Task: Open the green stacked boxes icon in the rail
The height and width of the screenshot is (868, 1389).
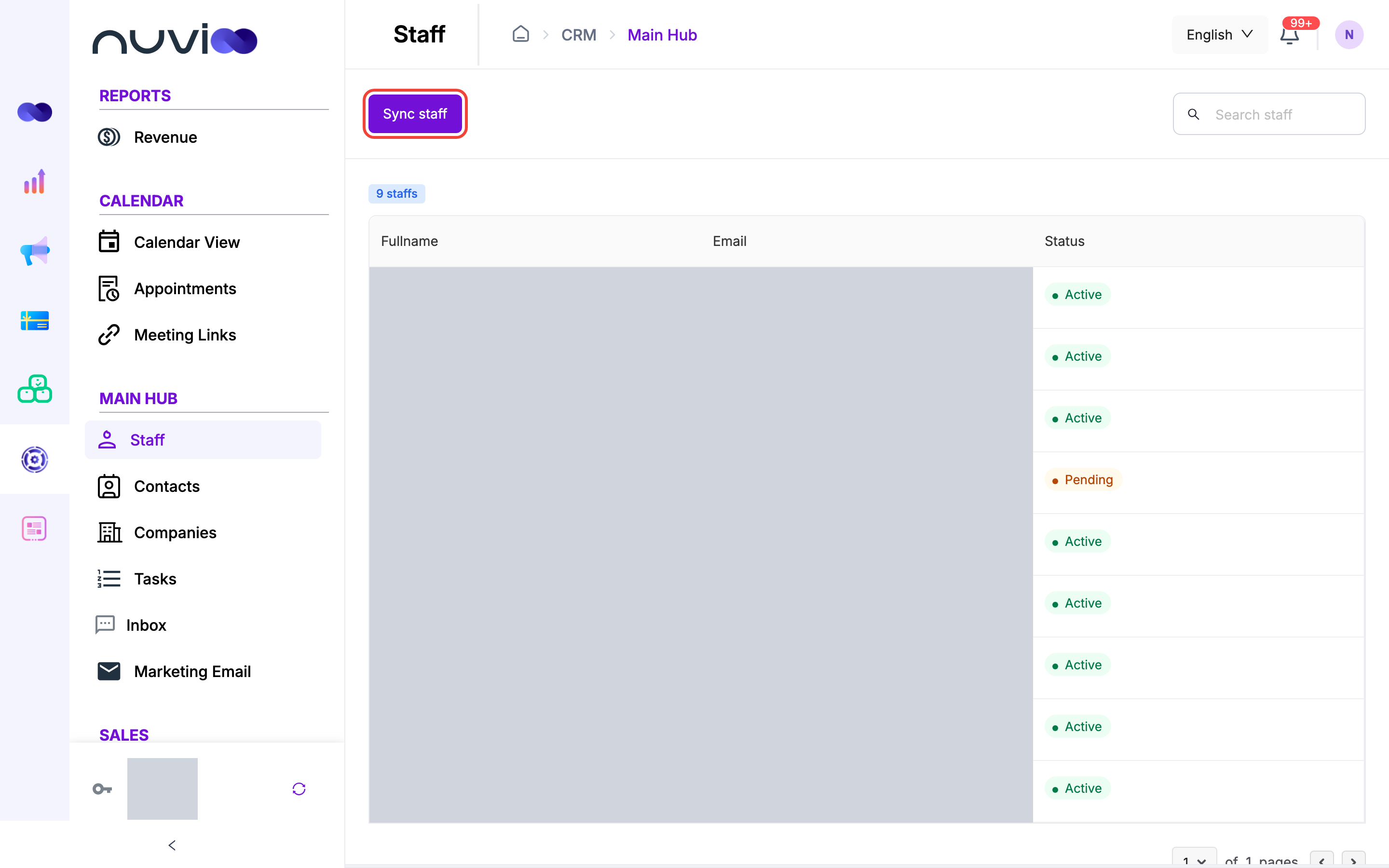Action: tap(34, 389)
